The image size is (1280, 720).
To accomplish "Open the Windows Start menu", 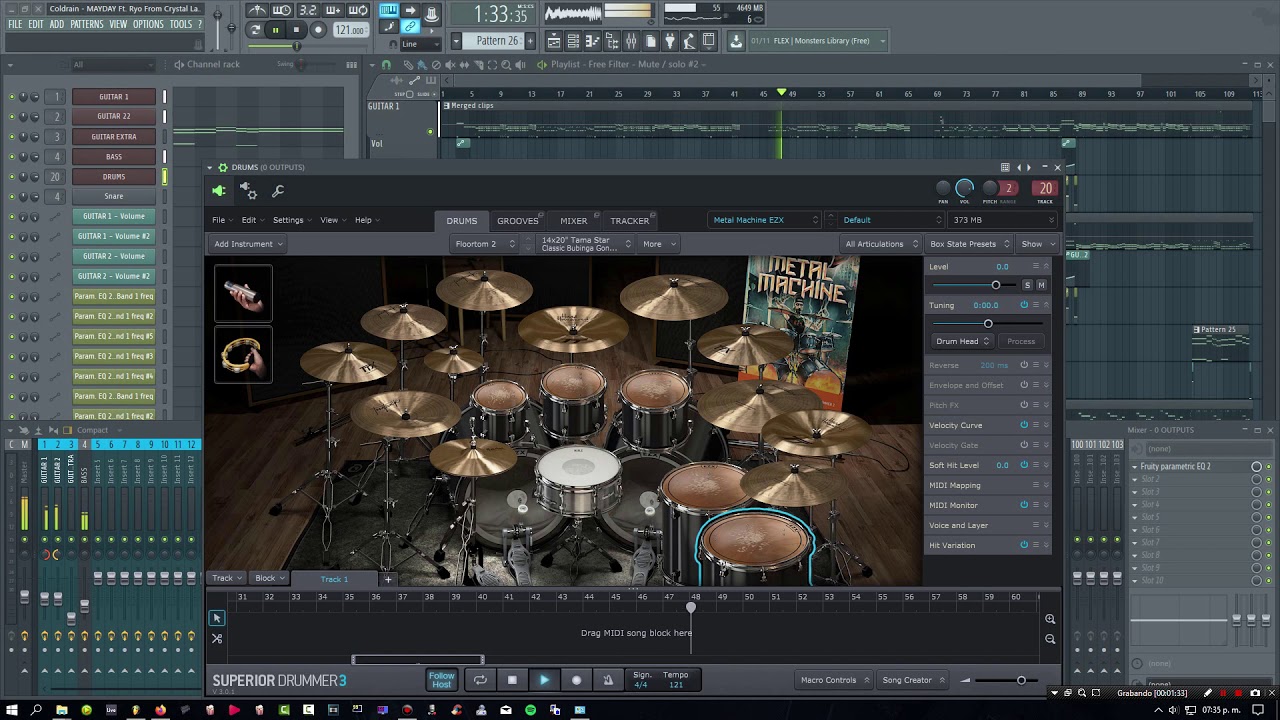I will pyautogui.click(x=12, y=710).
